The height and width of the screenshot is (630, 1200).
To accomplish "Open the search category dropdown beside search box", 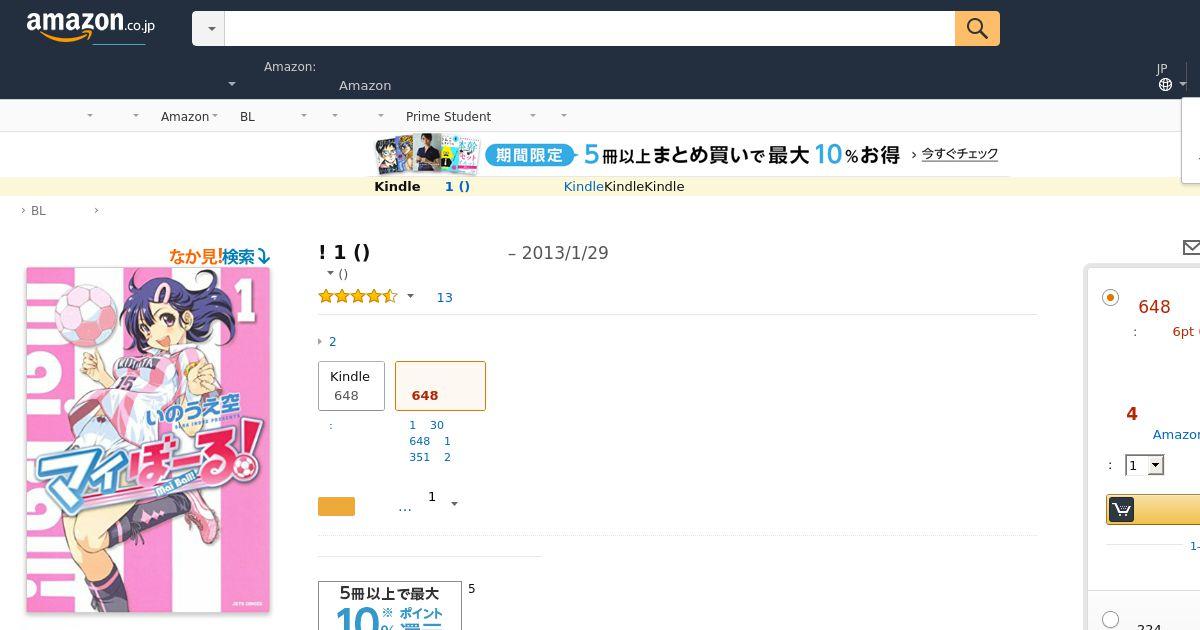I will [209, 29].
